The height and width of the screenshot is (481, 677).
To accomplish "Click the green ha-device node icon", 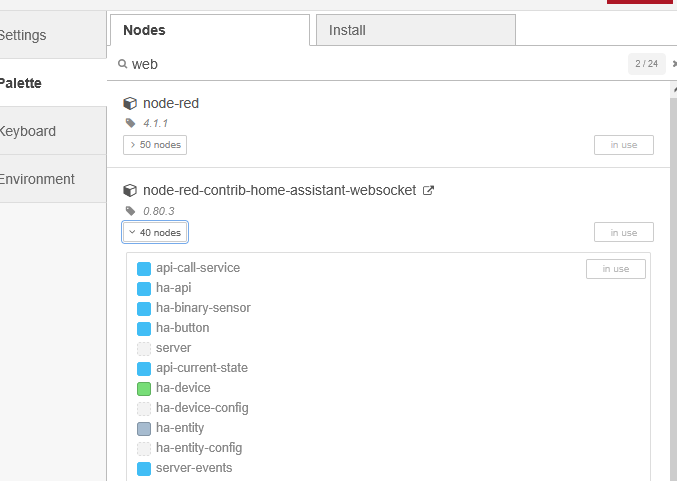I will pyautogui.click(x=144, y=388).
